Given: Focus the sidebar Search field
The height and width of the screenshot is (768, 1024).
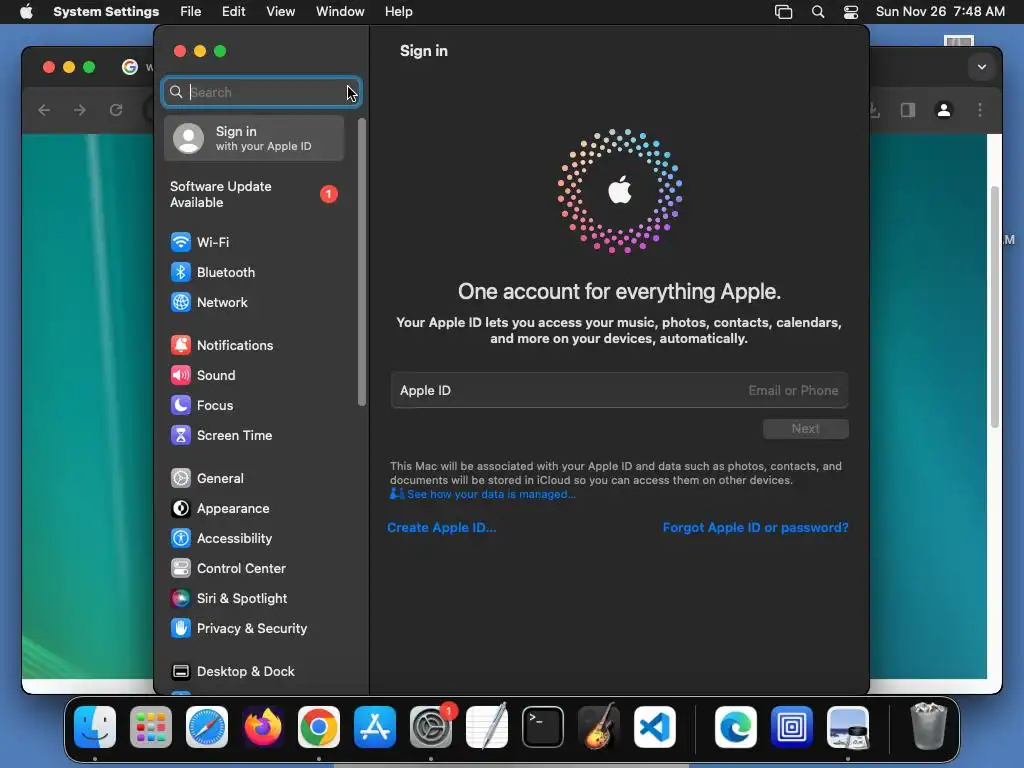Looking at the screenshot, I should tap(261, 92).
